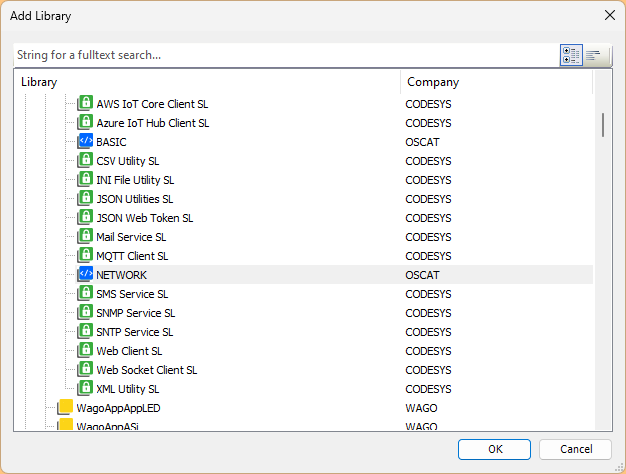Screen dimensions: 626x474
Task: Click the SMS Service SL library icon
Action: click(x=85, y=294)
